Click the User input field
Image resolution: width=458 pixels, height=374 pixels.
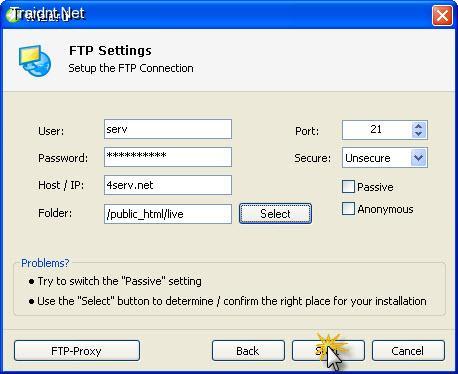pos(168,129)
